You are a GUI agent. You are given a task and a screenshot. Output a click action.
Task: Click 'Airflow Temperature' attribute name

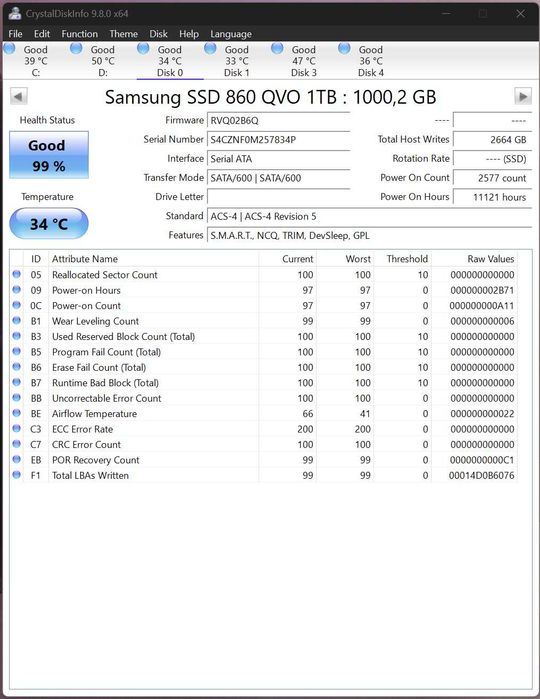point(95,414)
